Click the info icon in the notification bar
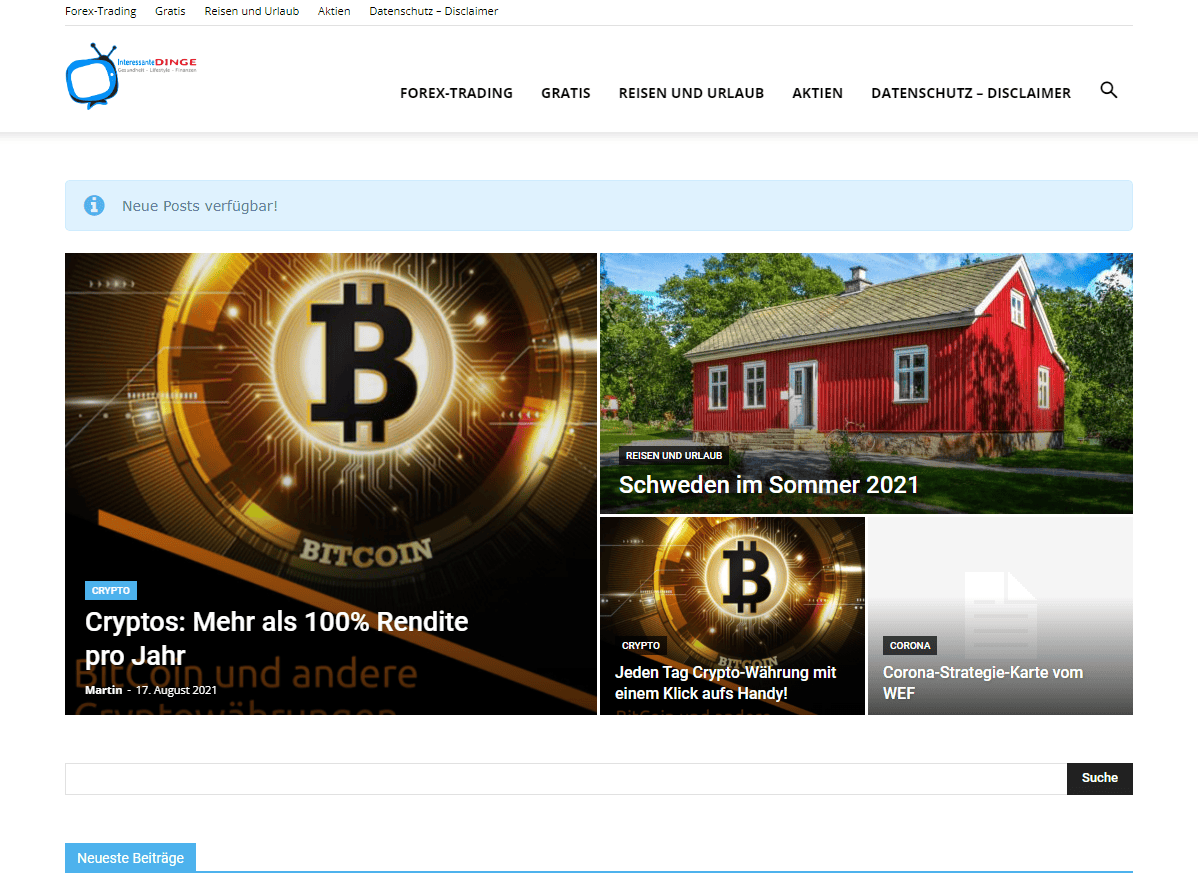This screenshot has width=1198, height=893. pos(94,205)
